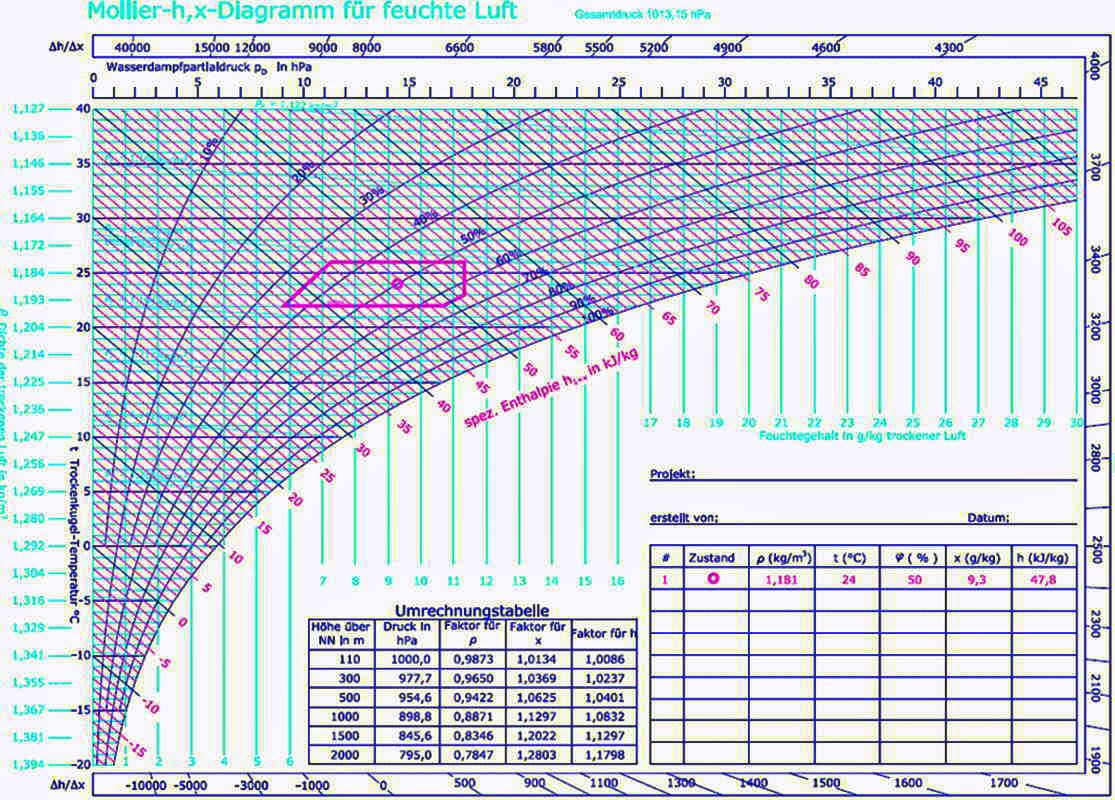The width and height of the screenshot is (1115, 800).
Task: Click the 100% saturation curve label
Action: coord(599,314)
